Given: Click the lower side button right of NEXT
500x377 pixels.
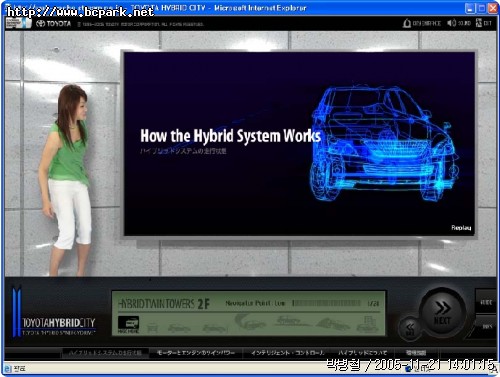Looking at the screenshot, I should point(487,326).
